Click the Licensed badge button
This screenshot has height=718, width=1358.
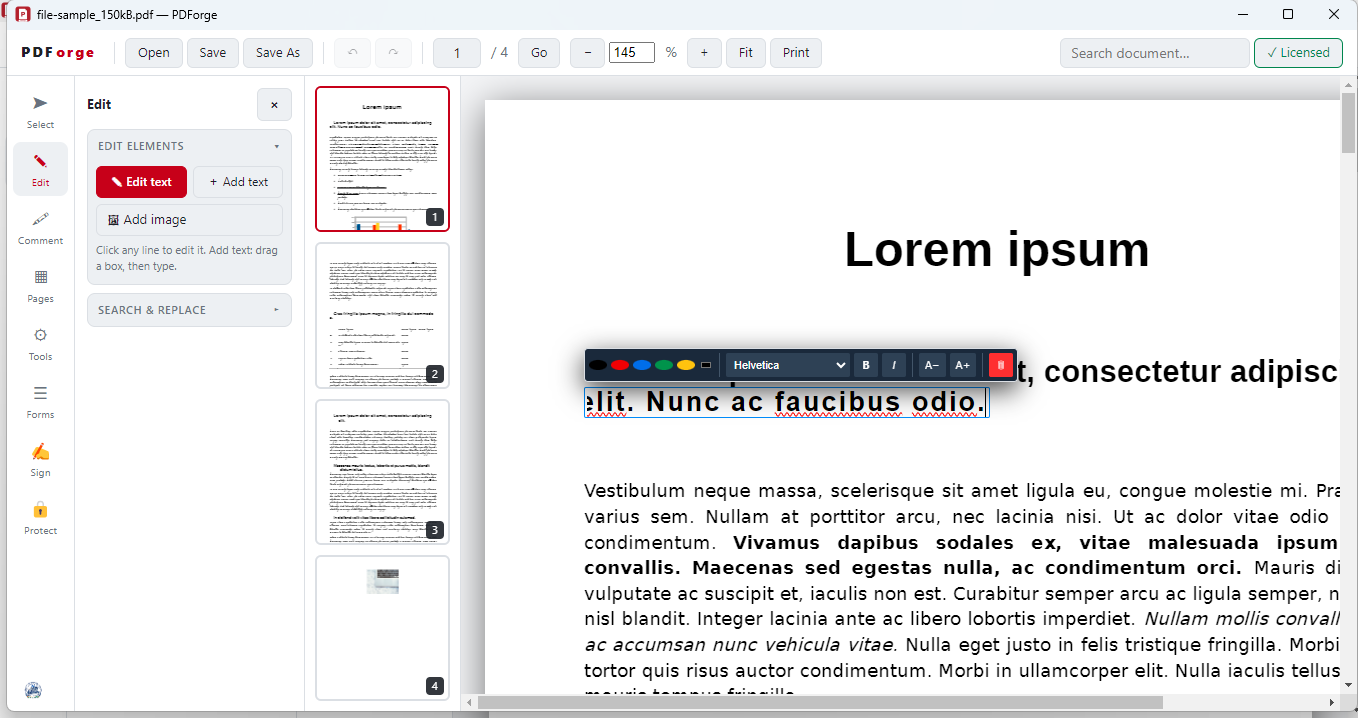[1298, 53]
